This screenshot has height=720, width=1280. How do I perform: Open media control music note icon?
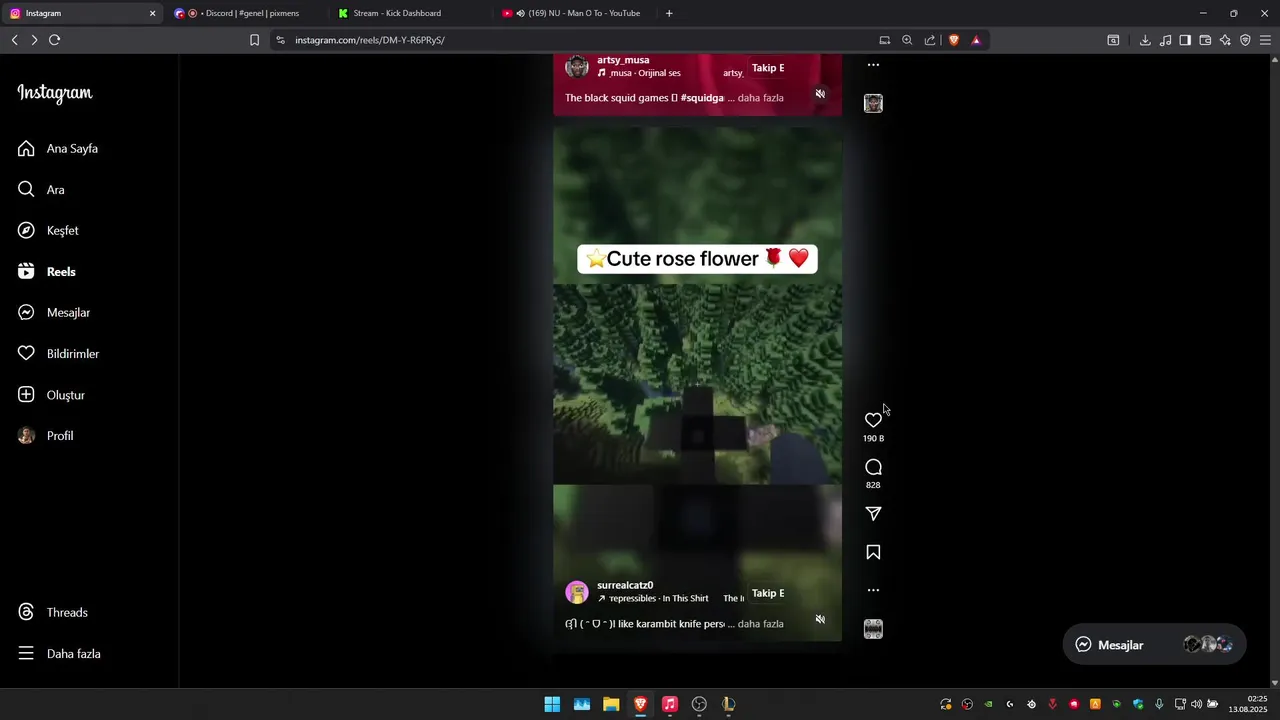click(x=1165, y=40)
